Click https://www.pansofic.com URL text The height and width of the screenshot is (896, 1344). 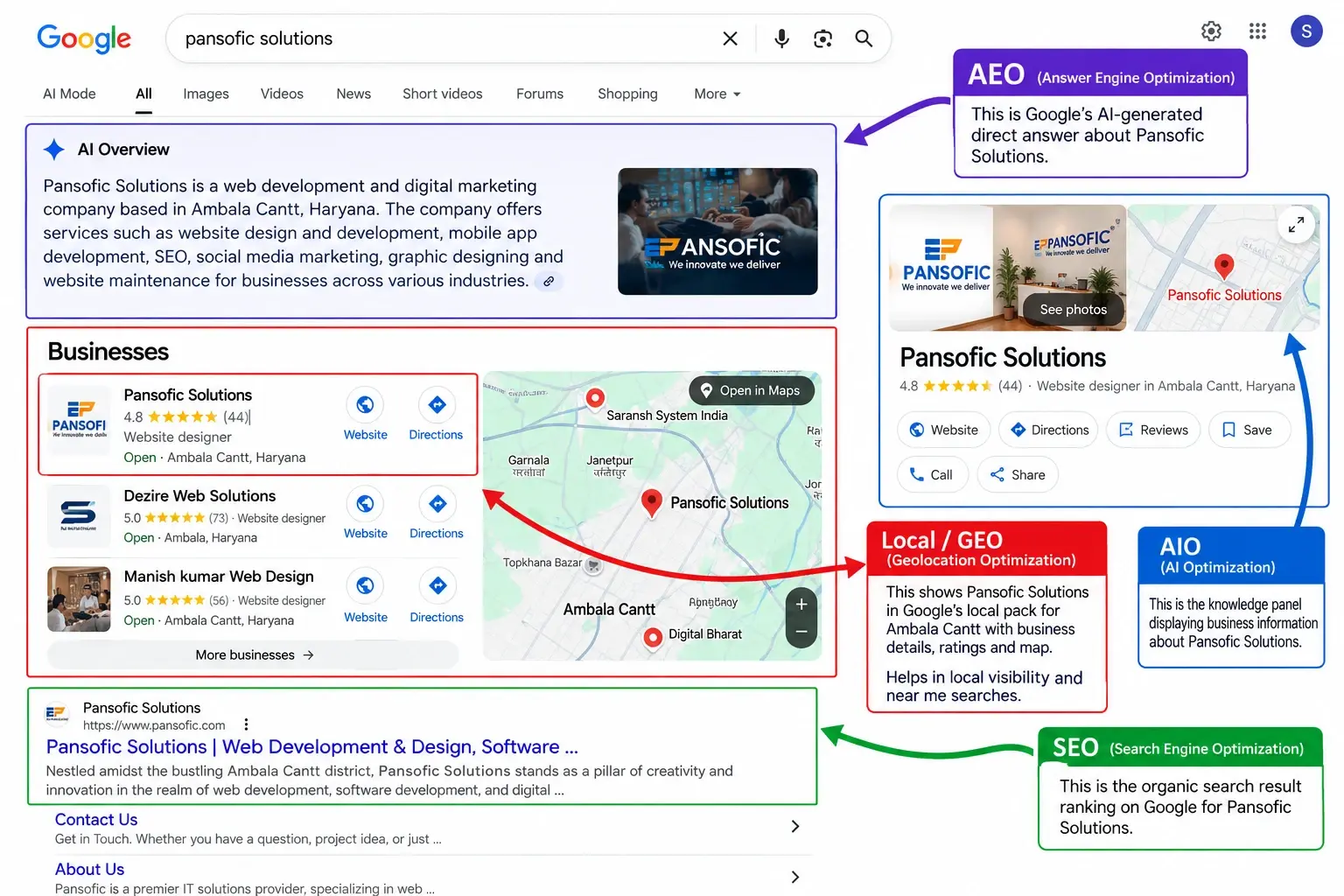(x=154, y=725)
